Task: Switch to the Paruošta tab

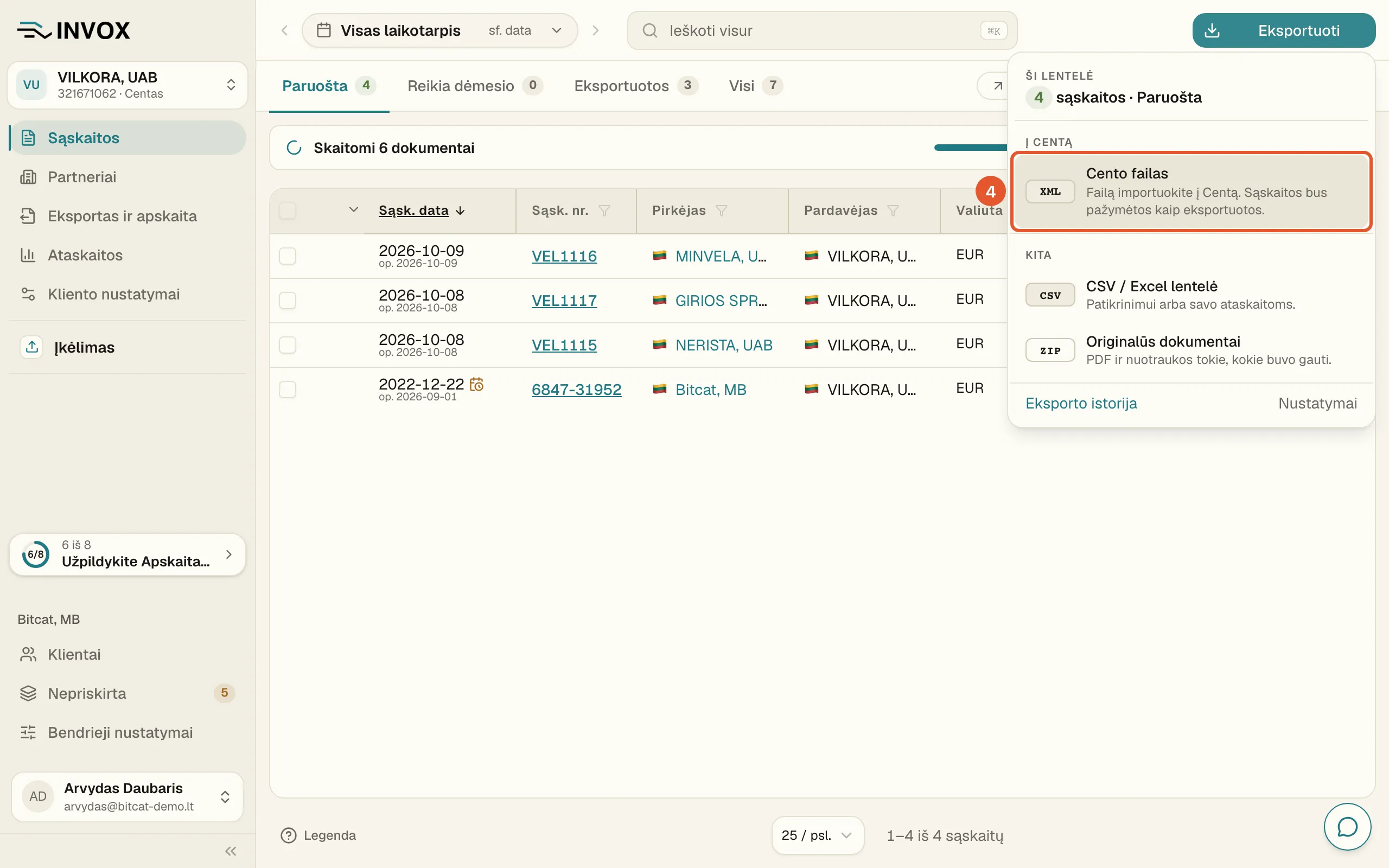Action: [x=329, y=86]
